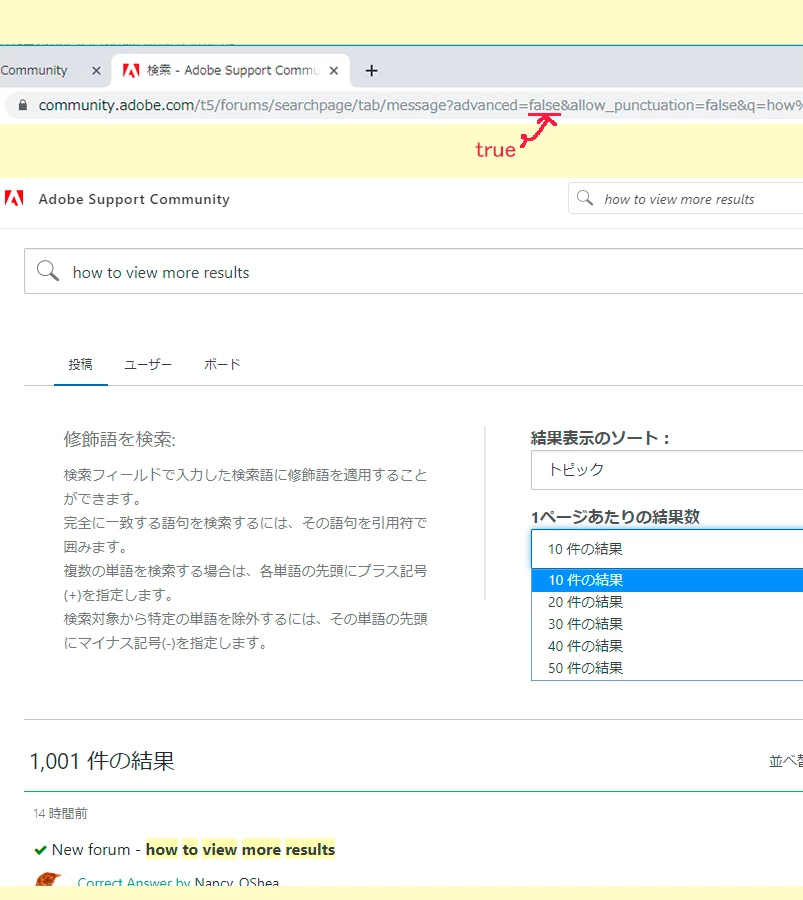Switch to the ユーザー tab
Image resolution: width=803 pixels, height=900 pixels.
pos(148,364)
